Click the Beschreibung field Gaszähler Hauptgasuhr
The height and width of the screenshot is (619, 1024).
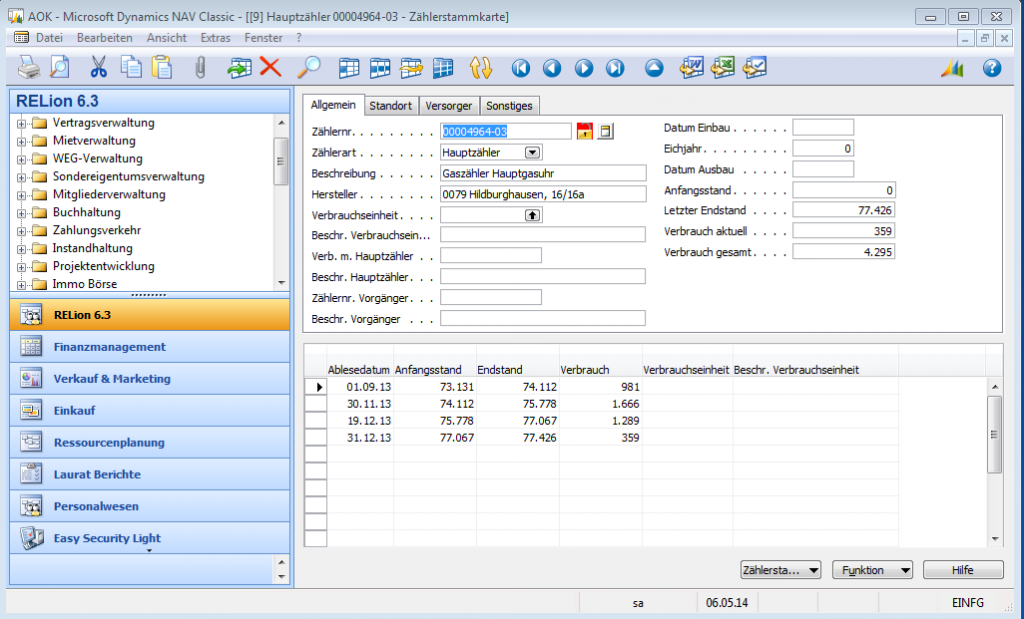point(543,173)
